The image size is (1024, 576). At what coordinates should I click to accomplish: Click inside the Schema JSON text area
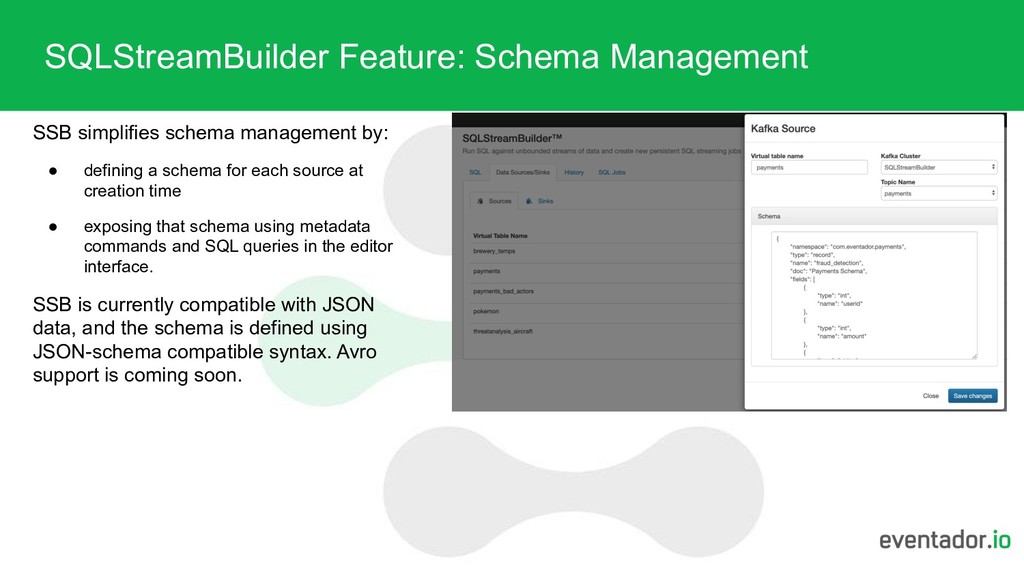tap(874, 295)
